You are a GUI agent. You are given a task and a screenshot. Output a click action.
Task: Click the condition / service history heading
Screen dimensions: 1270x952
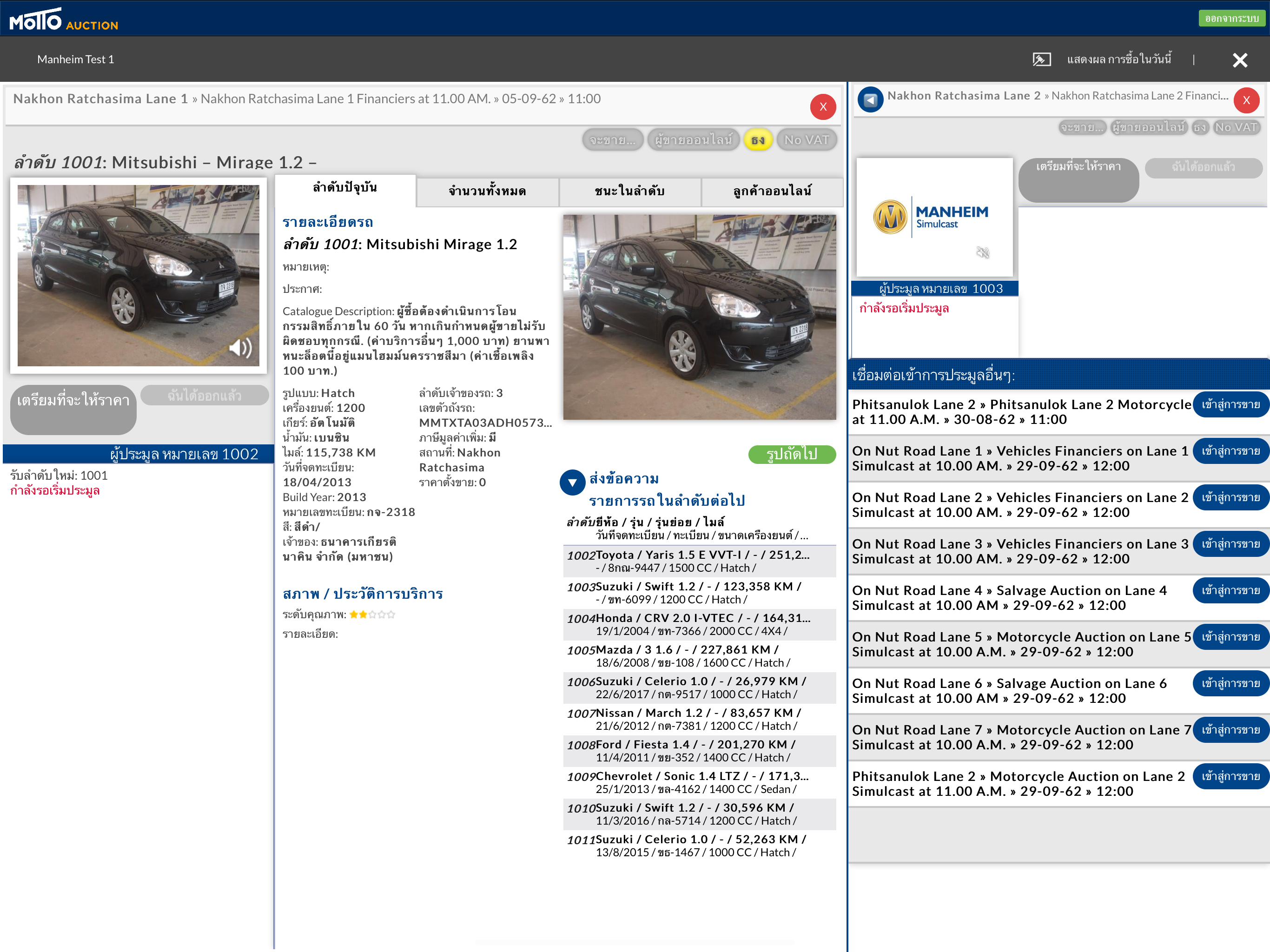[x=363, y=594]
